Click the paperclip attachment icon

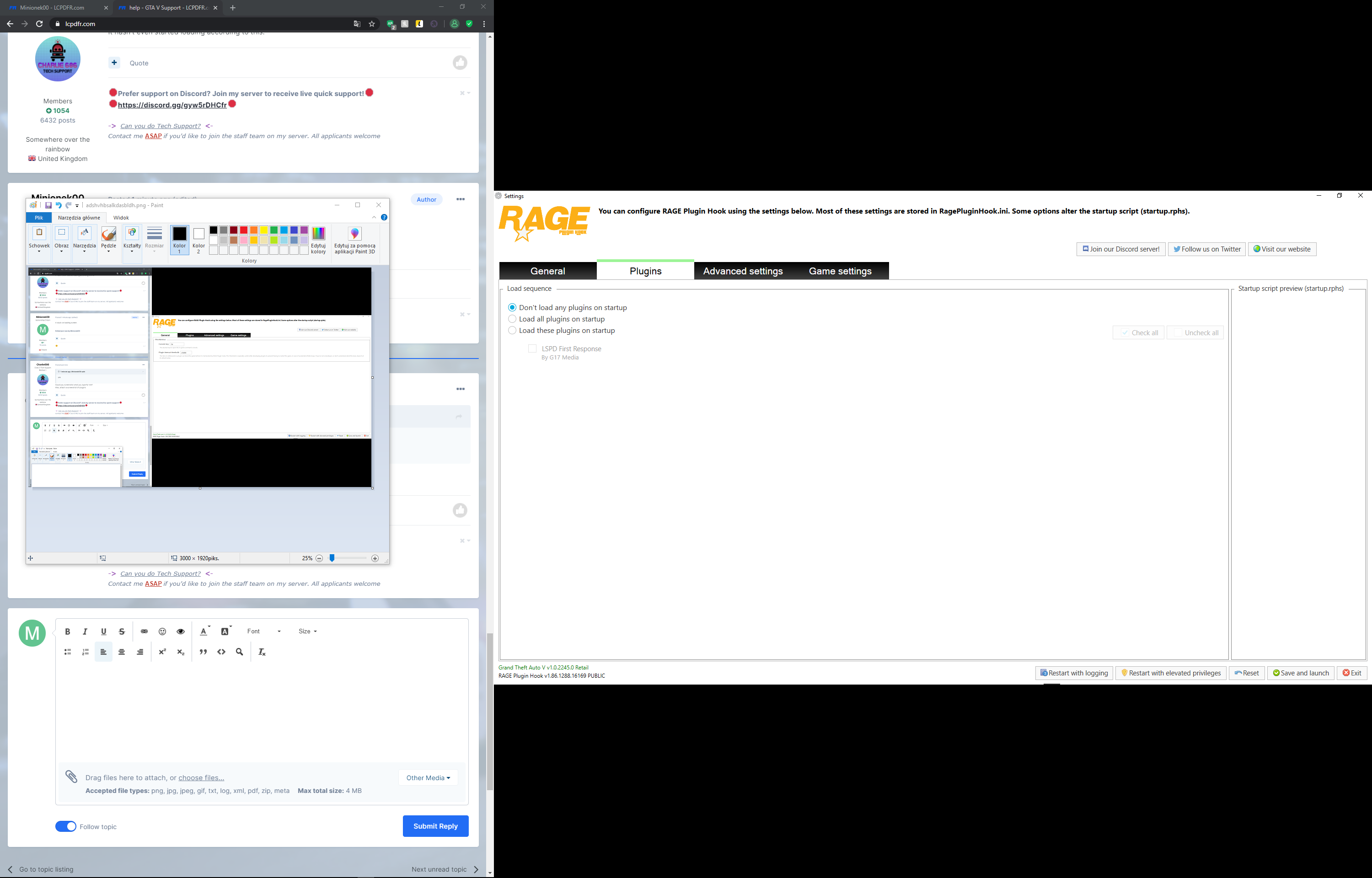pyautogui.click(x=71, y=776)
